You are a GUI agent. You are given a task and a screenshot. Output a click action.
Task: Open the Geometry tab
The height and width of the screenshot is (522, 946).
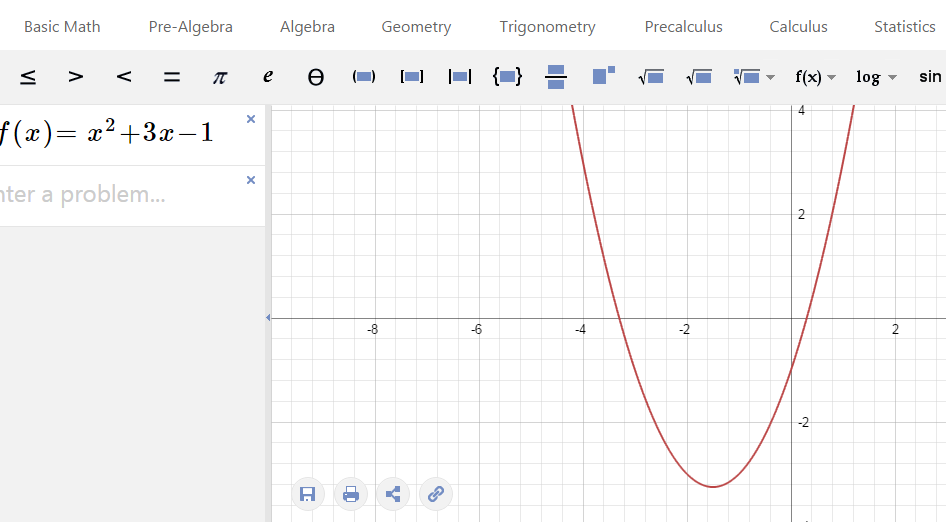click(x=416, y=27)
